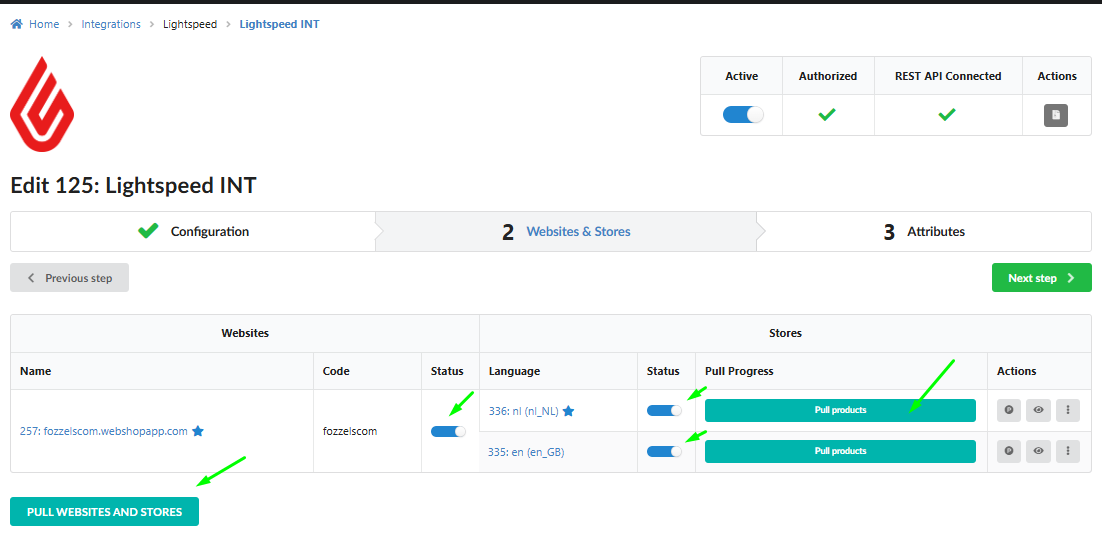The image size is (1102, 541).
Task: Click the Authorized green checkmark
Action: [x=827, y=114]
